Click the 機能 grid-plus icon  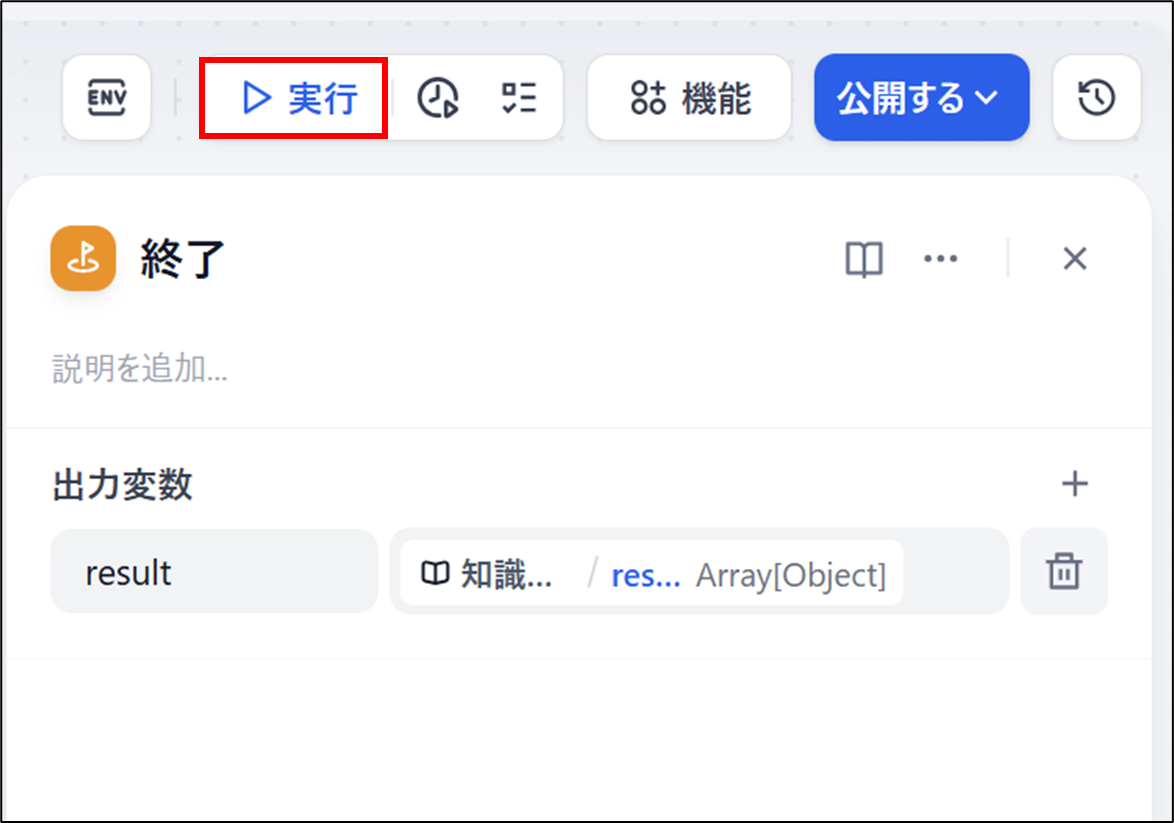tap(648, 98)
